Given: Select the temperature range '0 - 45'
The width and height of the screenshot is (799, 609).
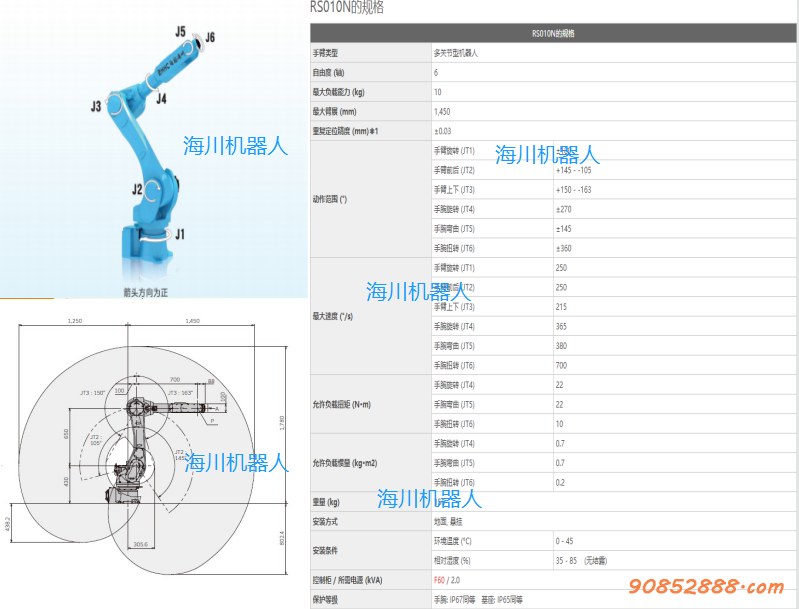Looking at the screenshot, I should point(564,541).
